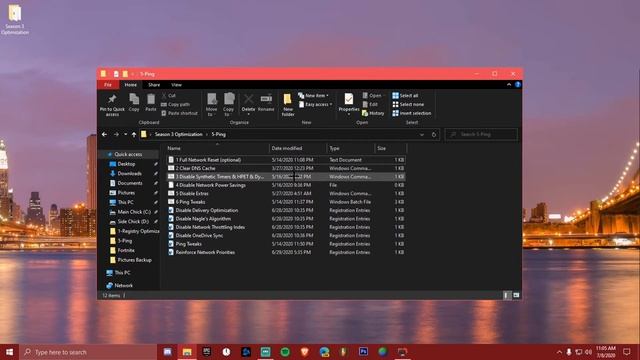The width and height of the screenshot is (640, 360).
Task: Open the File menu
Action: pyautogui.click(x=108, y=84)
